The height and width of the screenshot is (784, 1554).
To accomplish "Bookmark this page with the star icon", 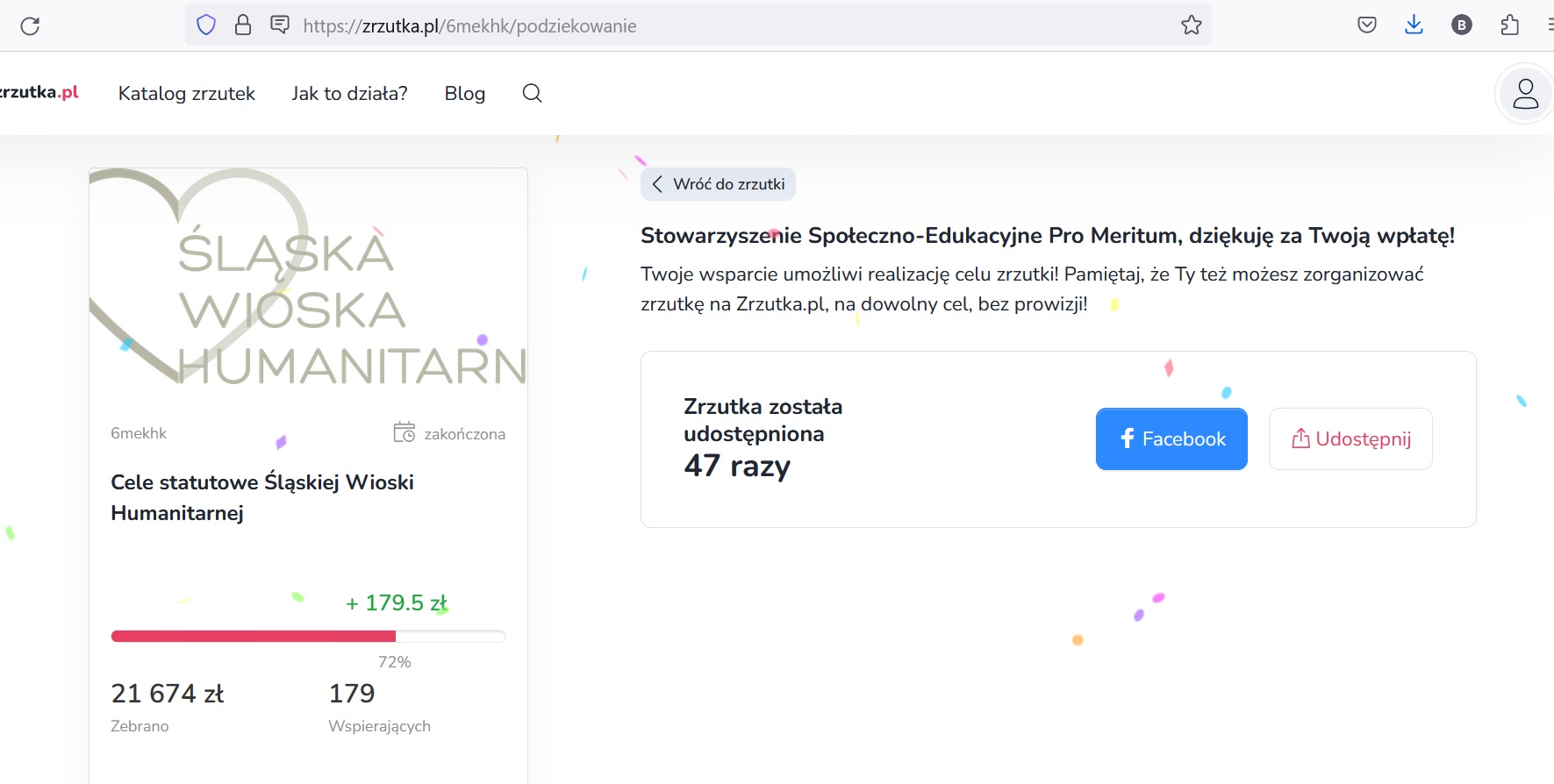I will tap(1191, 25).
